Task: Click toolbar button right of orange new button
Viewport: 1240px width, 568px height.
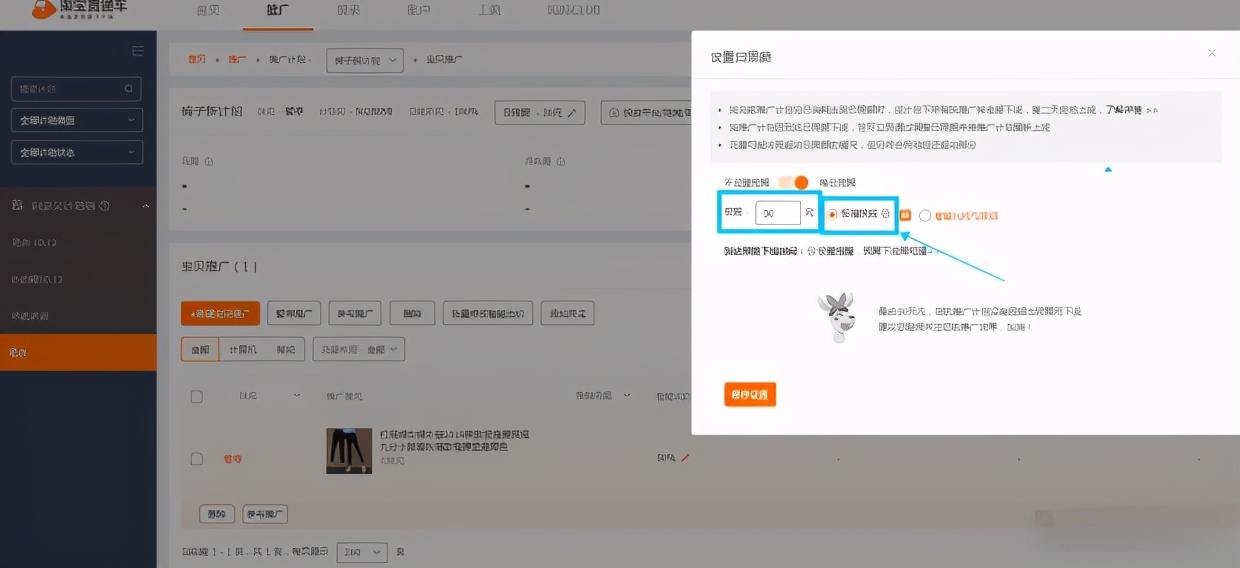Action: tap(294, 313)
